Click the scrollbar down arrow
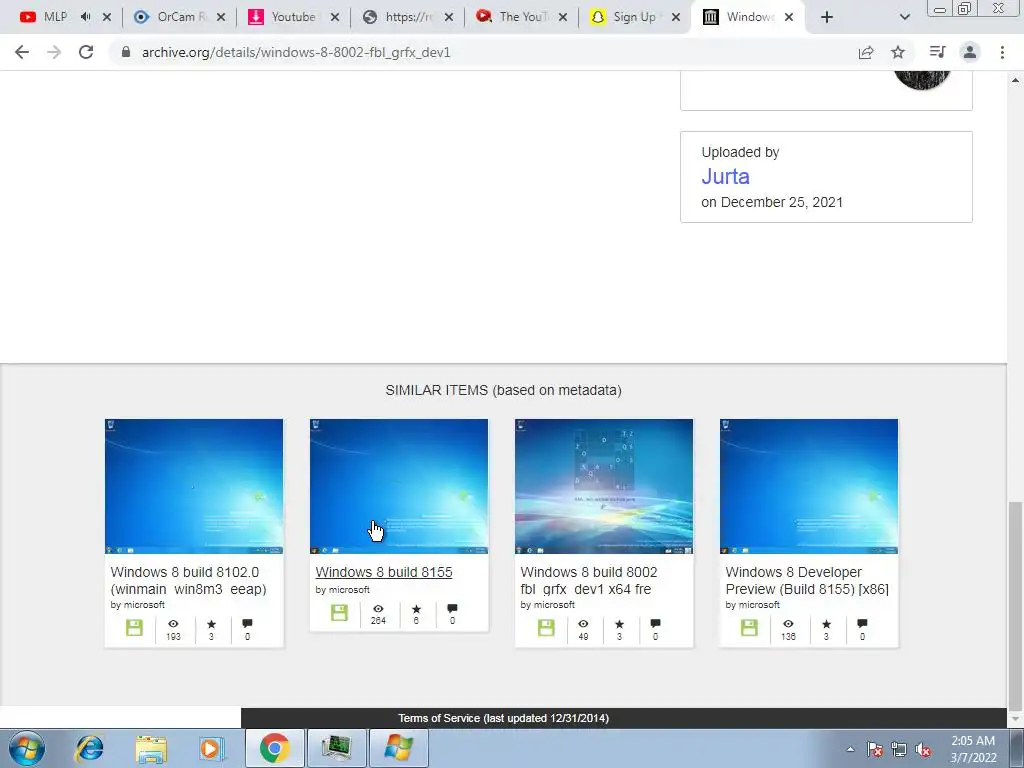The width and height of the screenshot is (1024, 768). [x=1015, y=719]
